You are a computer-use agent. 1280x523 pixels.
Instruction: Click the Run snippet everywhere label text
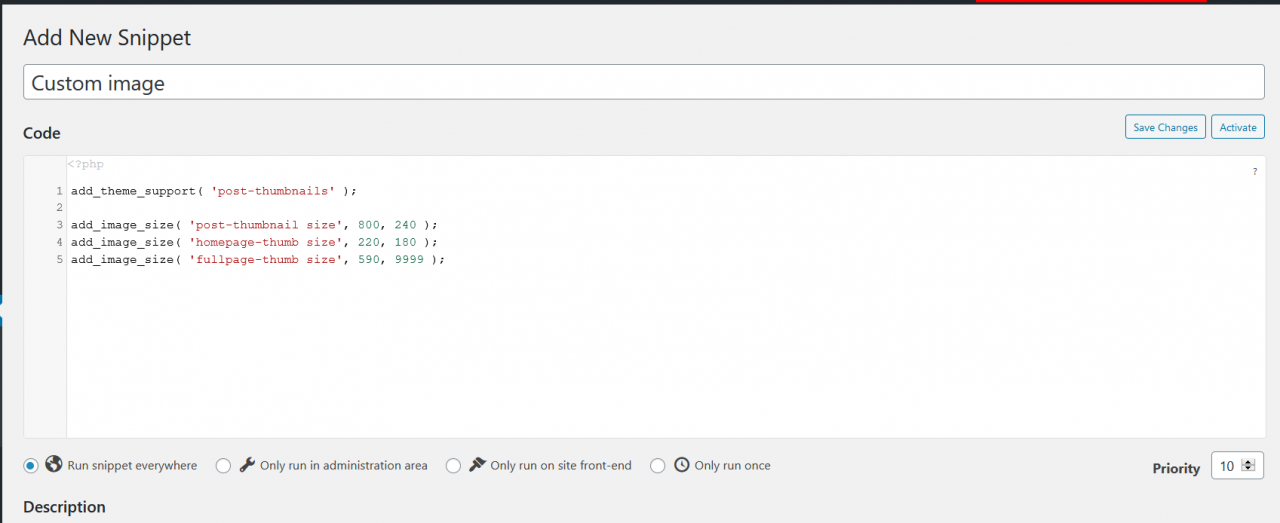pos(132,465)
